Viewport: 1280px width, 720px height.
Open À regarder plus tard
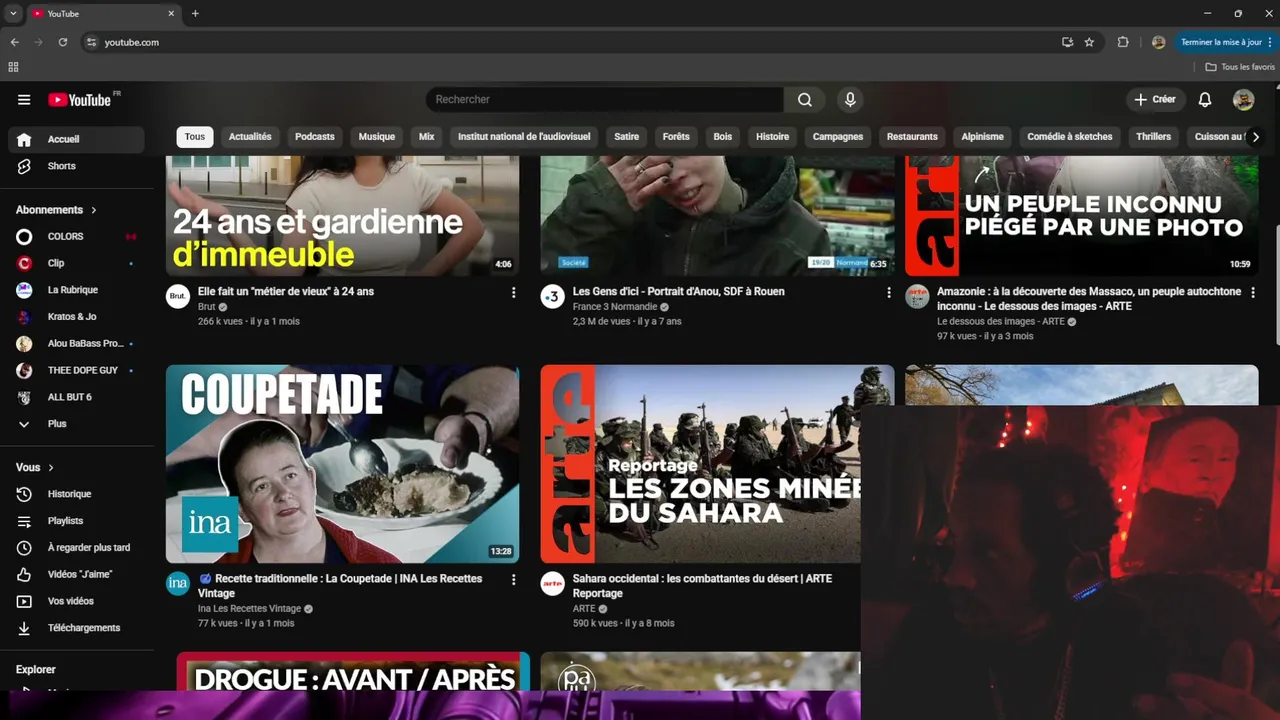click(x=76, y=548)
